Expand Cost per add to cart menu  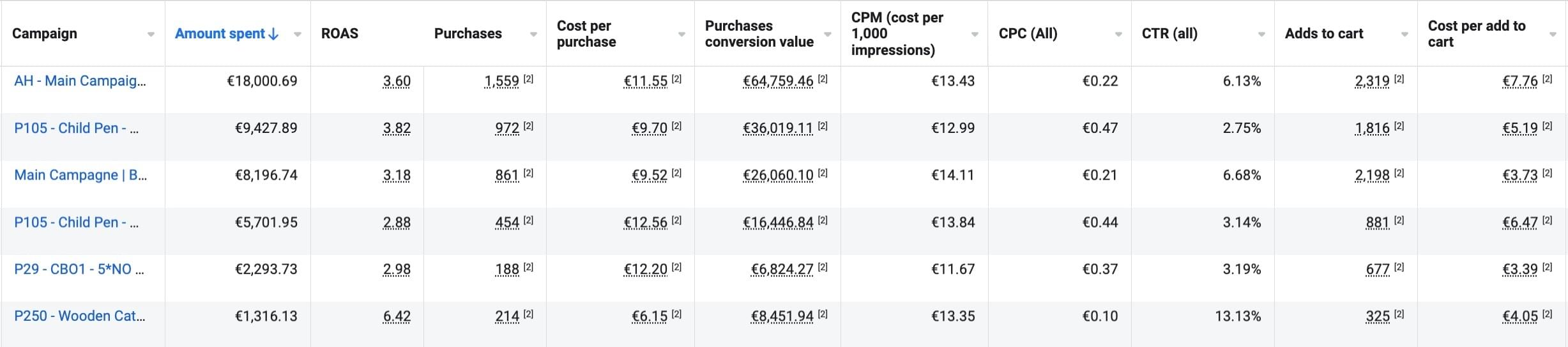click(x=1553, y=35)
